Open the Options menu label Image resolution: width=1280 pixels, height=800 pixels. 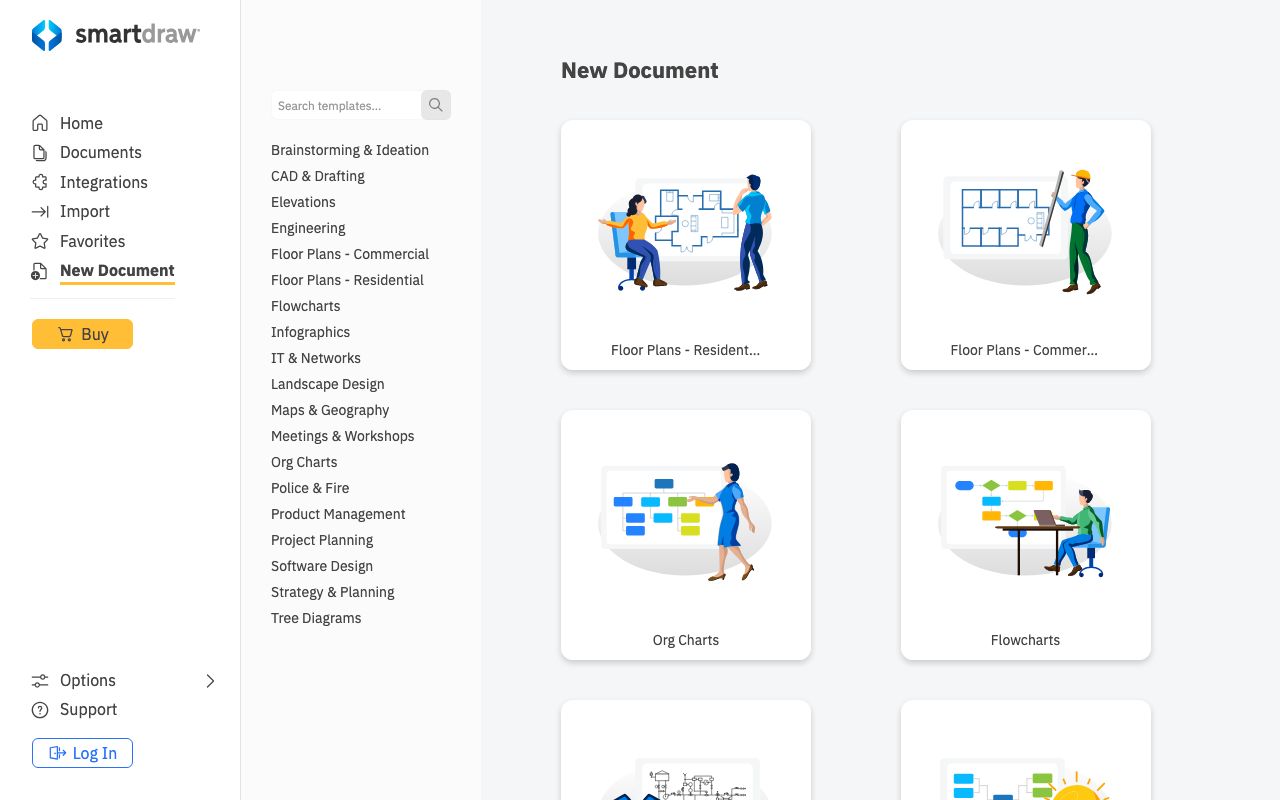[x=88, y=680]
